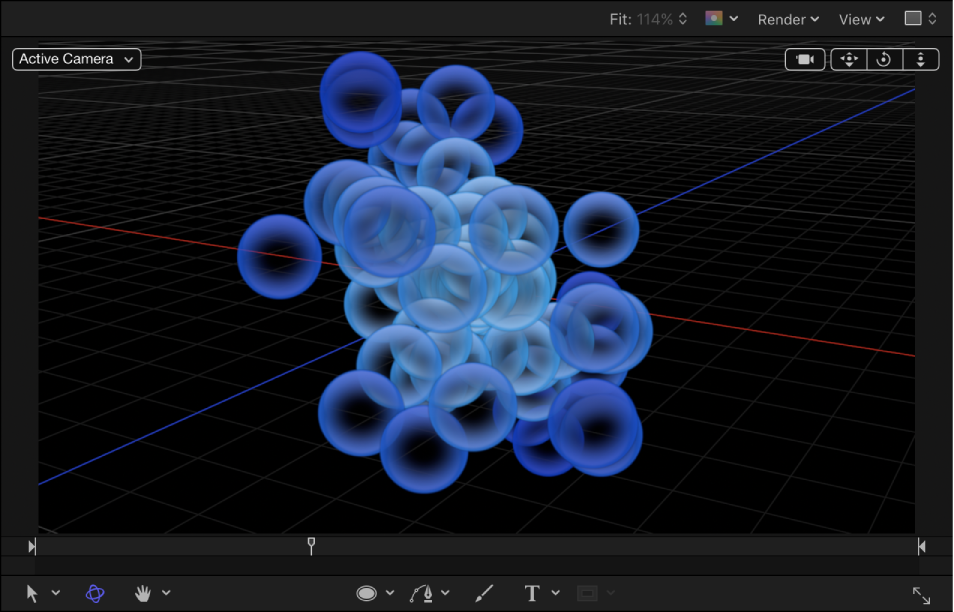Image resolution: width=954 pixels, height=612 pixels.
Task: Select the Transform arrow tool
Action: (33, 593)
